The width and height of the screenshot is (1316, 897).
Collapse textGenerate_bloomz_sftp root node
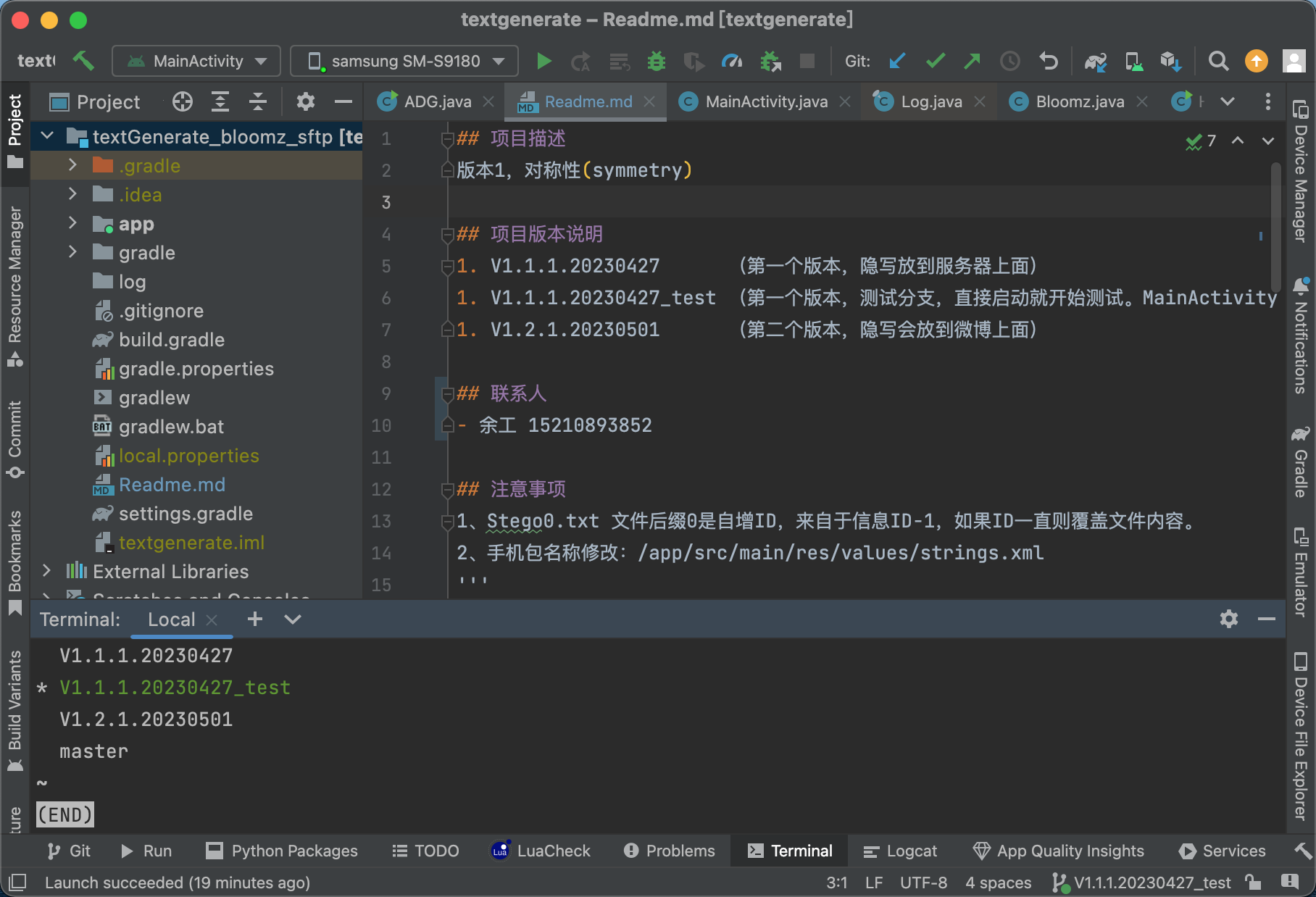pyautogui.click(x=46, y=136)
